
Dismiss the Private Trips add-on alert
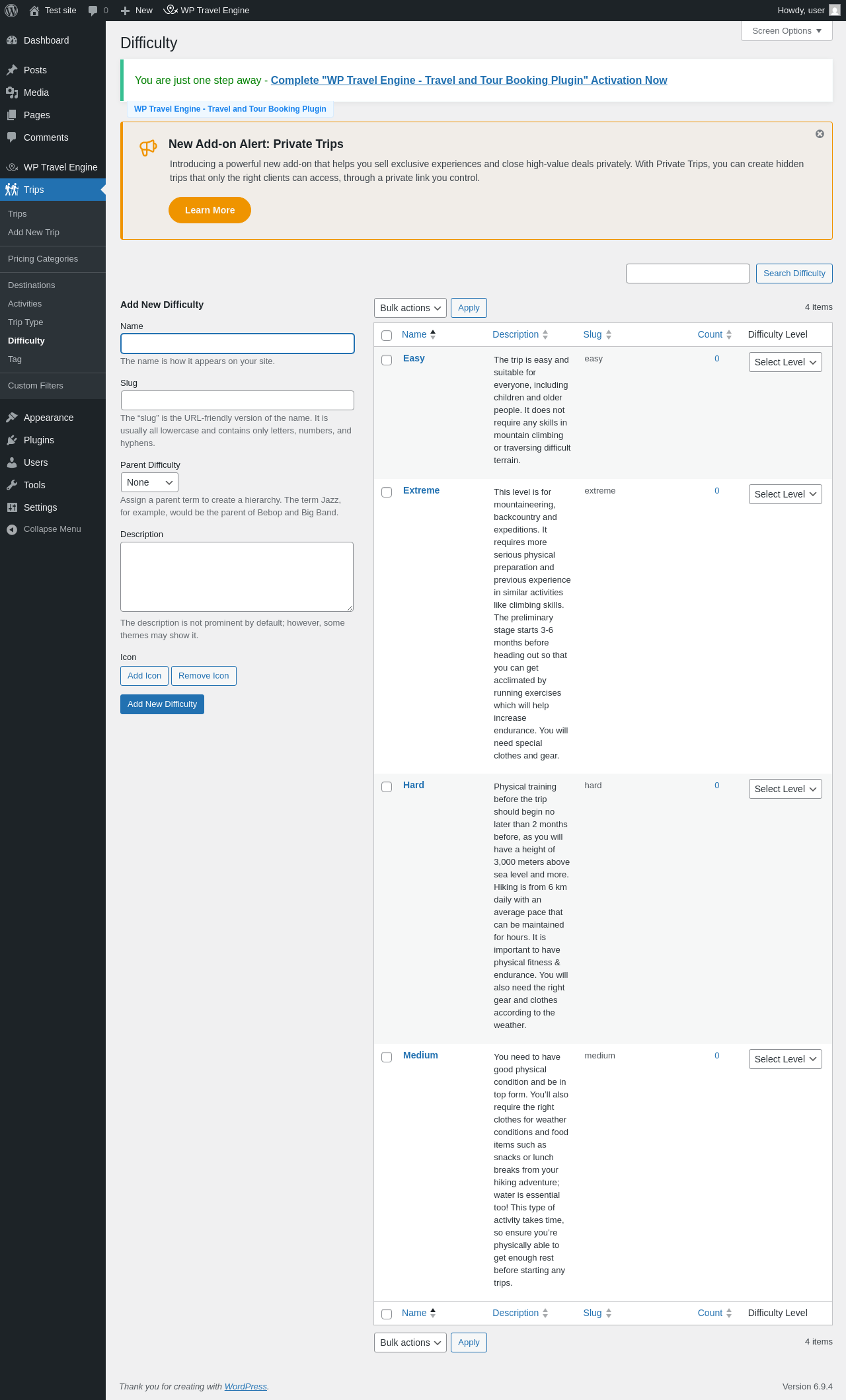(820, 134)
